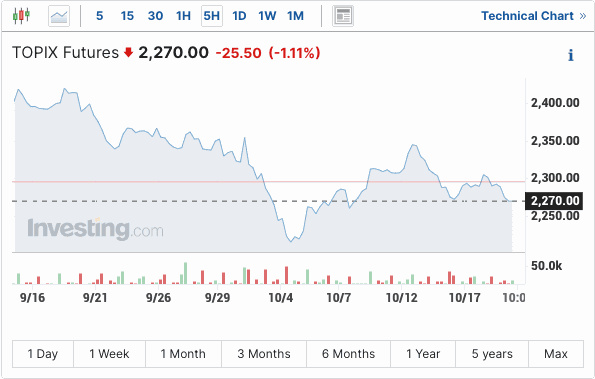This screenshot has height=379, width=595.
Task: Open the news overlay icon
Action: tap(343, 16)
